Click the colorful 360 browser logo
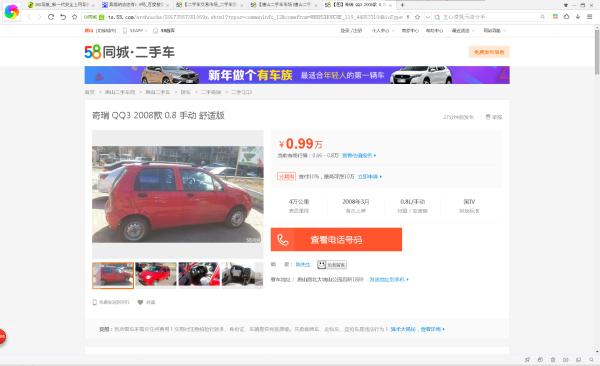This screenshot has height=366, width=600. [x=11, y=12]
